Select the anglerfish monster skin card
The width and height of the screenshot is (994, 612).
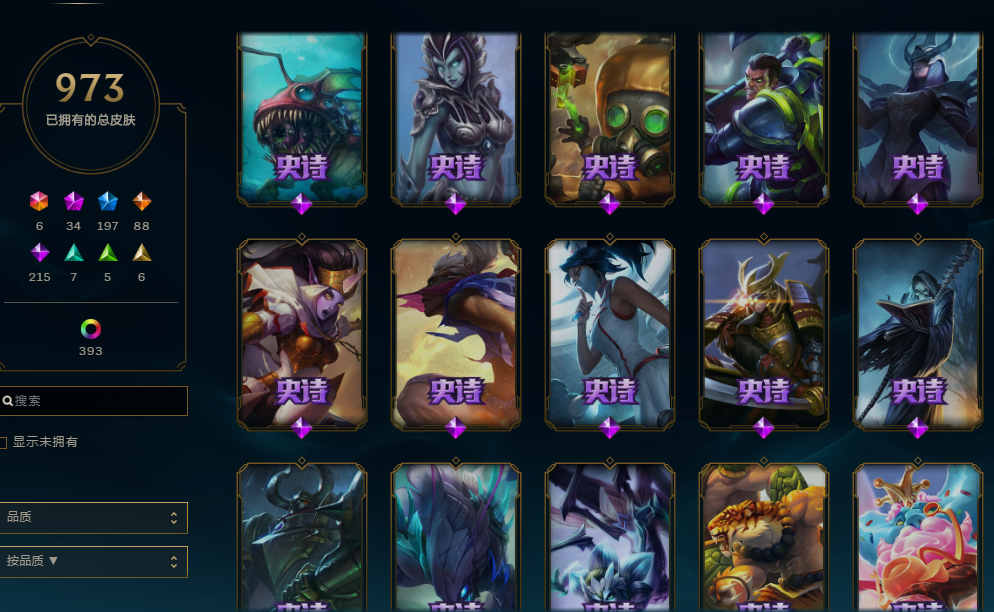pyautogui.click(x=302, y=119)
